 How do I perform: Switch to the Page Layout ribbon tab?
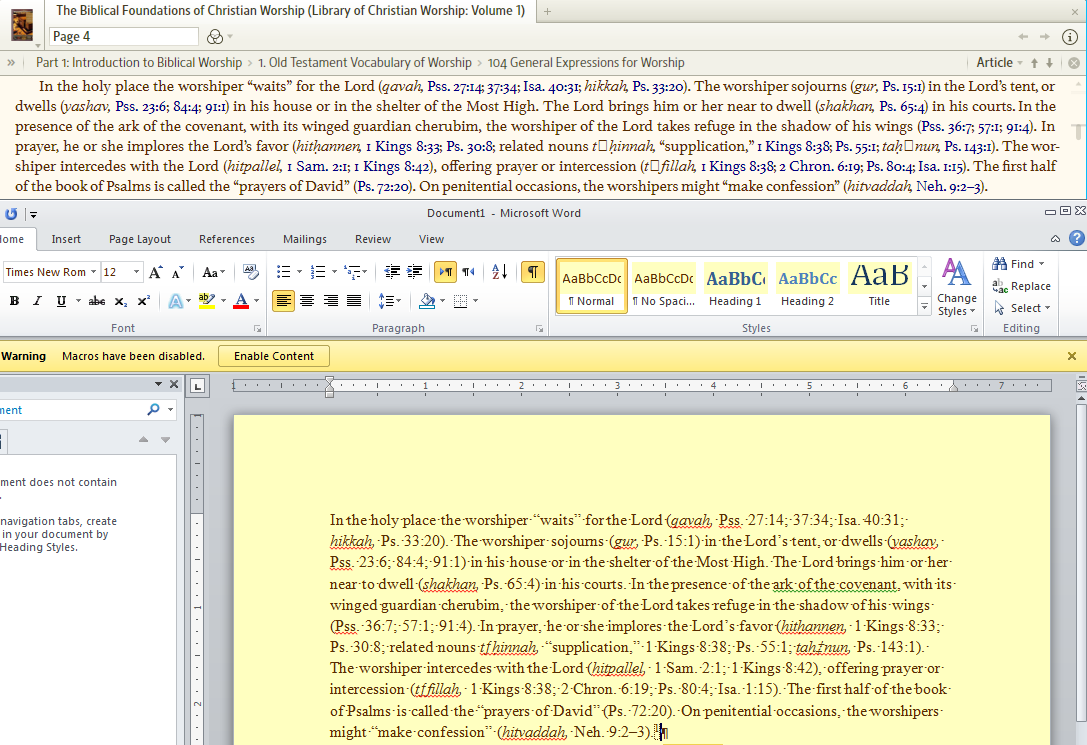tap(140, 239)
